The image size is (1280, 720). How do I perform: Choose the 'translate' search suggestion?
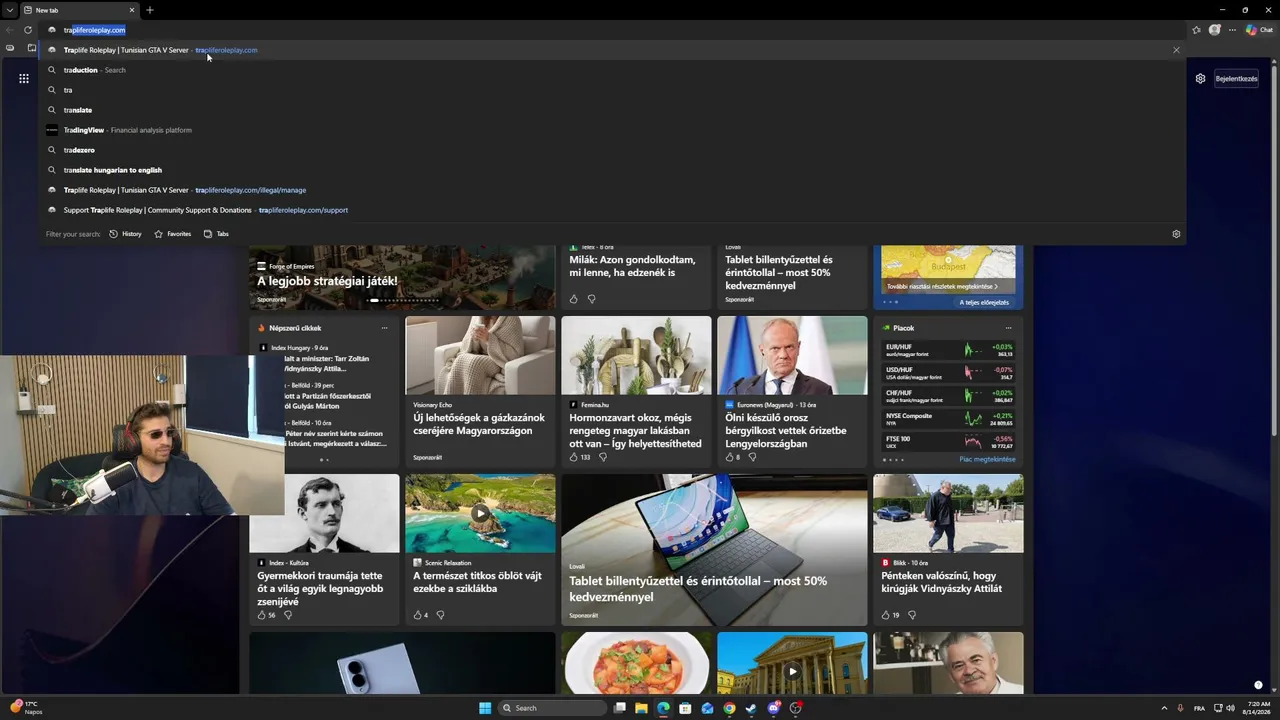click(x=612, y=110)
